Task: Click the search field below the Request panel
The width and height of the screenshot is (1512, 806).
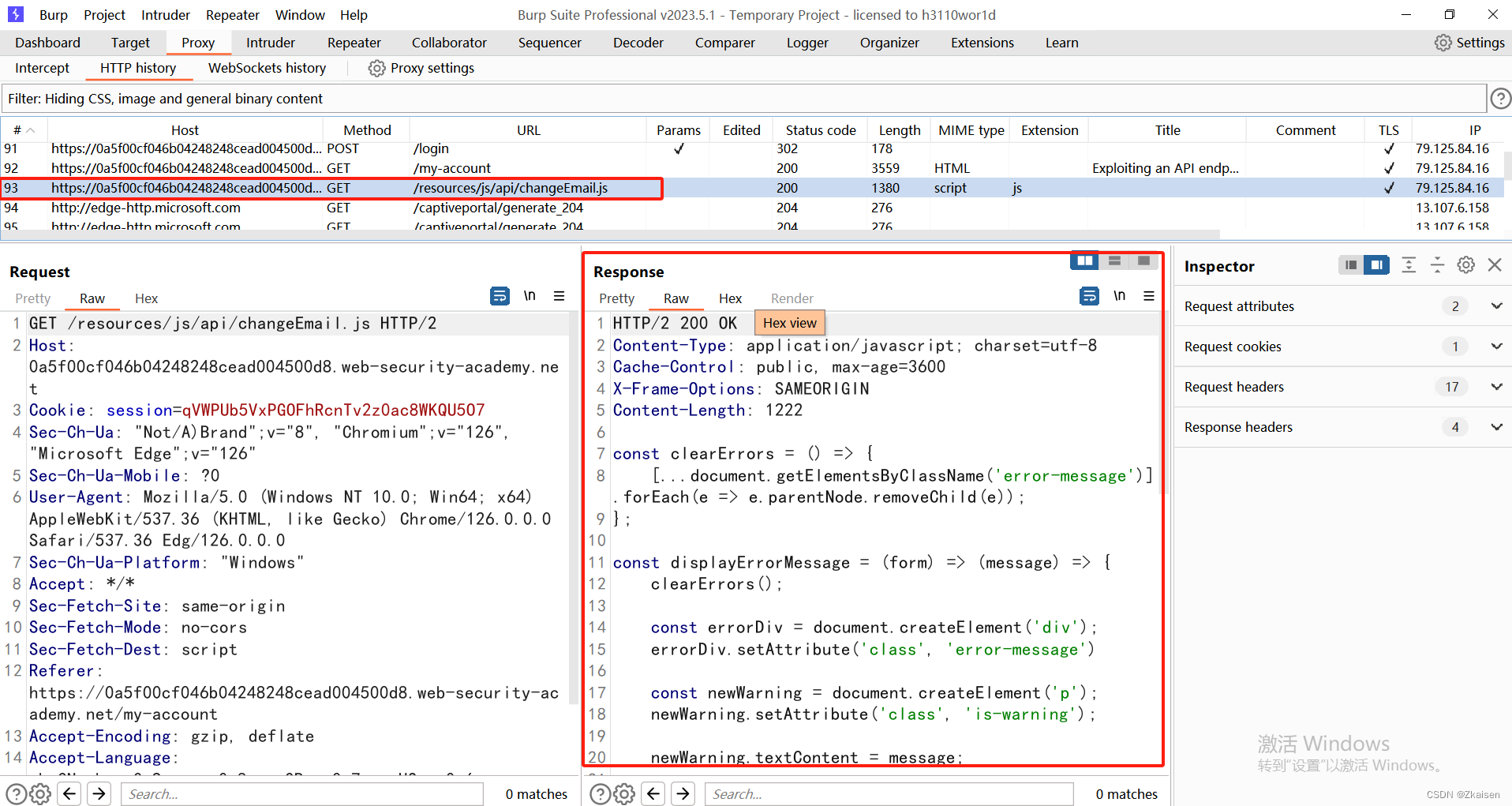Action: tap(302, 793)
